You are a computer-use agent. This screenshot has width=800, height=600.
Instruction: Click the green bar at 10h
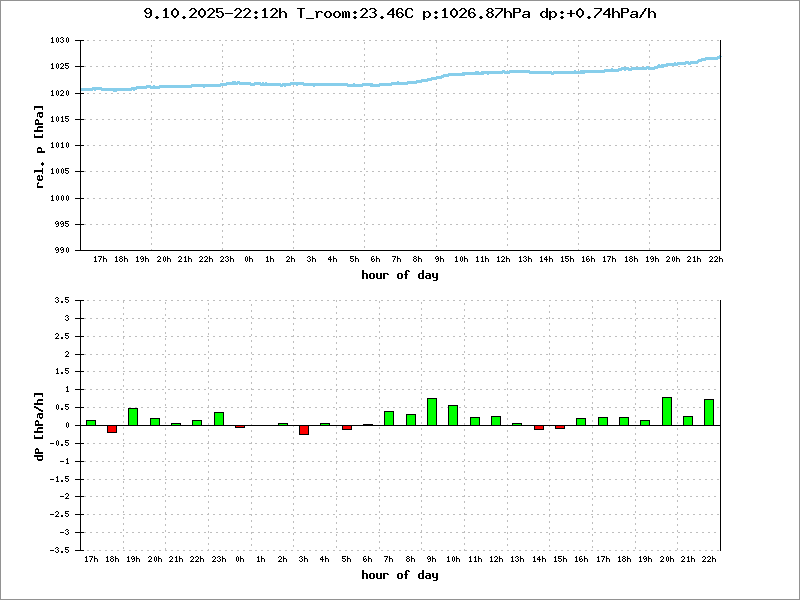(453, 415)
